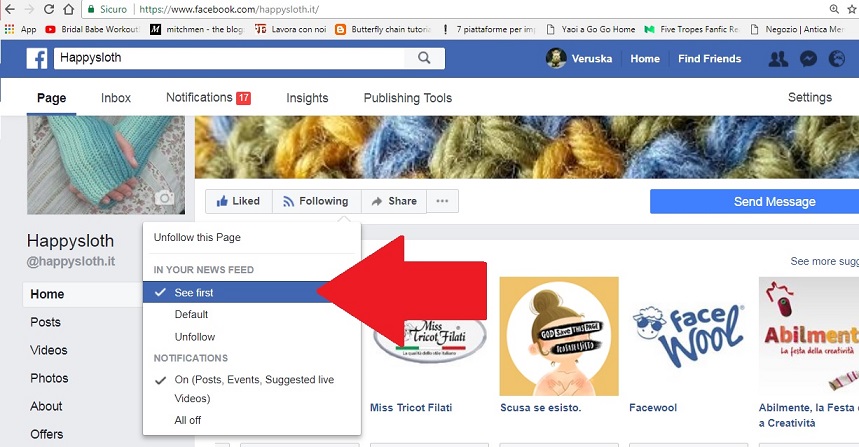The image size is (859, 447).
Task: Click the Share button
Action: tap(394, 201)
